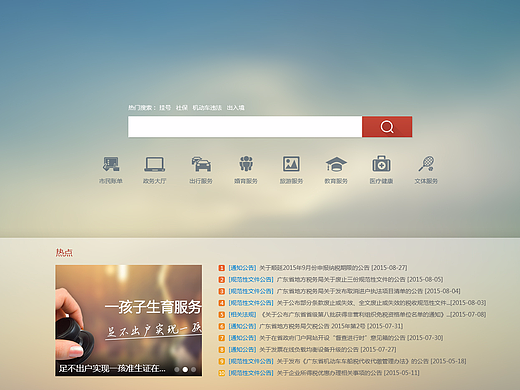Click the 相关法规 category tag
Screen dimensions: 520x390
[x=242, y=314]
